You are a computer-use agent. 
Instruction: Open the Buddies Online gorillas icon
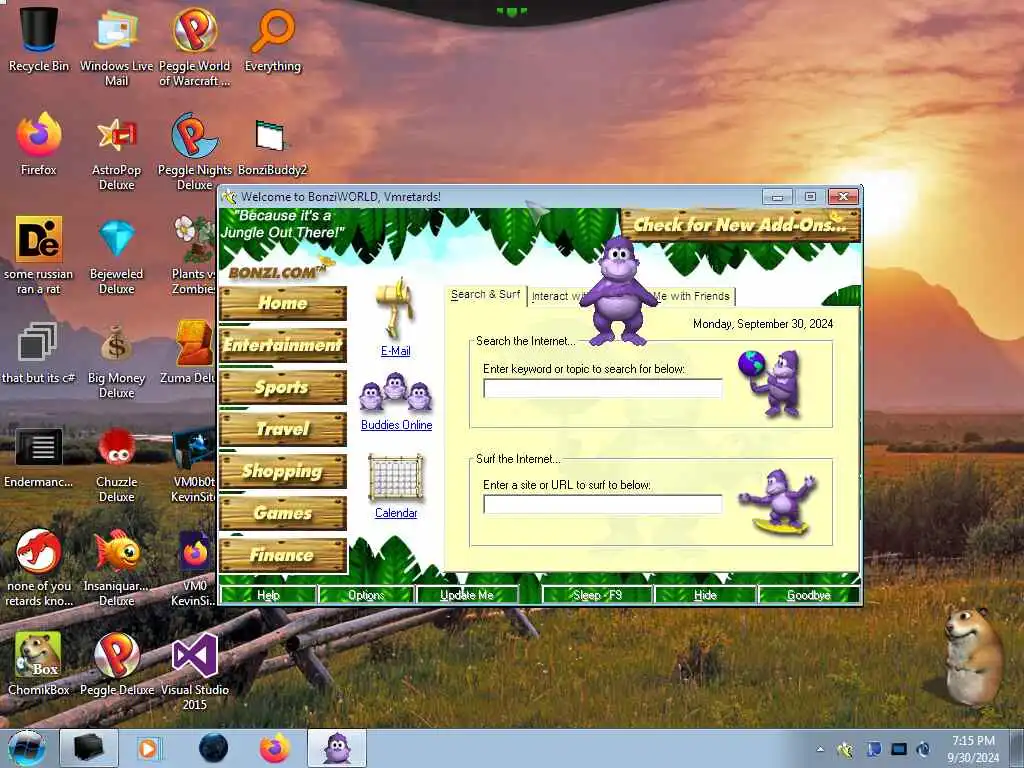[396, 392]
